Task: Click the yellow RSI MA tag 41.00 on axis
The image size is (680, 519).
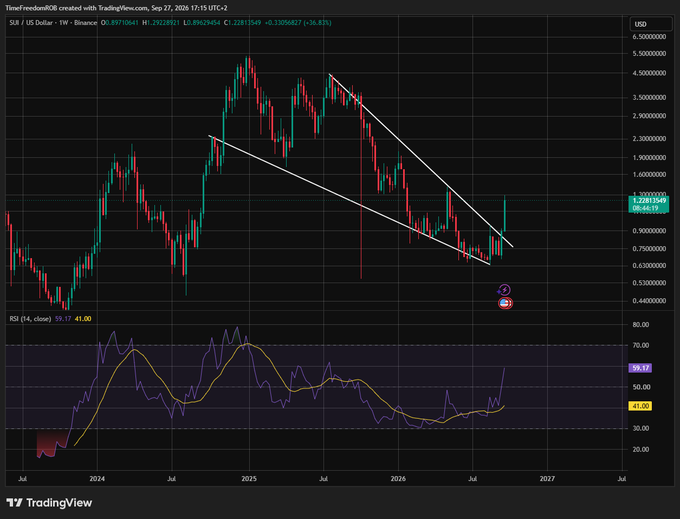Action: (641, 406)
